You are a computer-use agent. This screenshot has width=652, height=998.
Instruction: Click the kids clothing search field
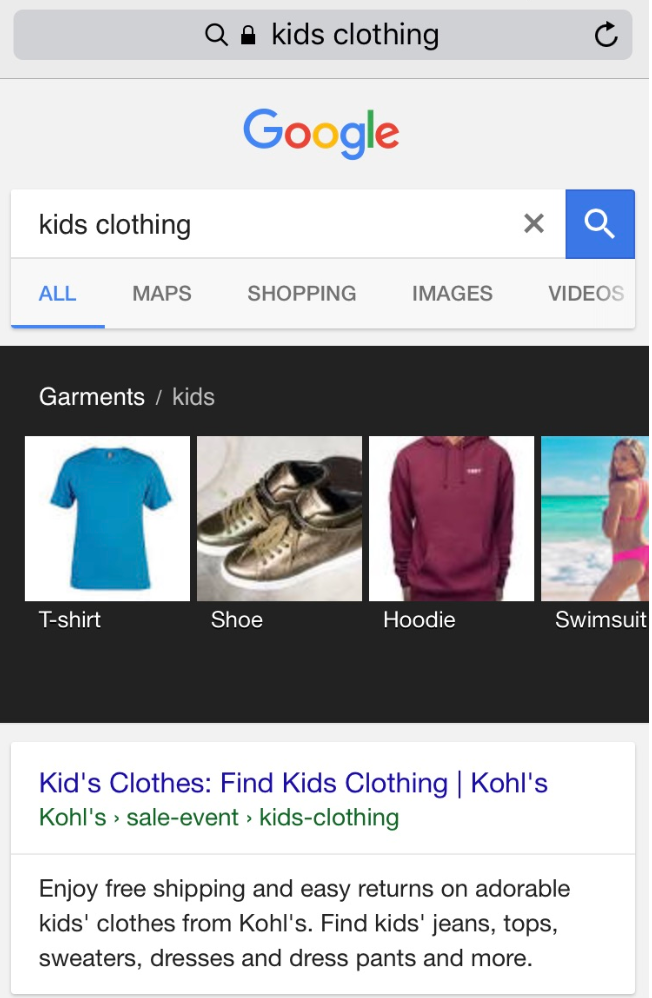288,224
